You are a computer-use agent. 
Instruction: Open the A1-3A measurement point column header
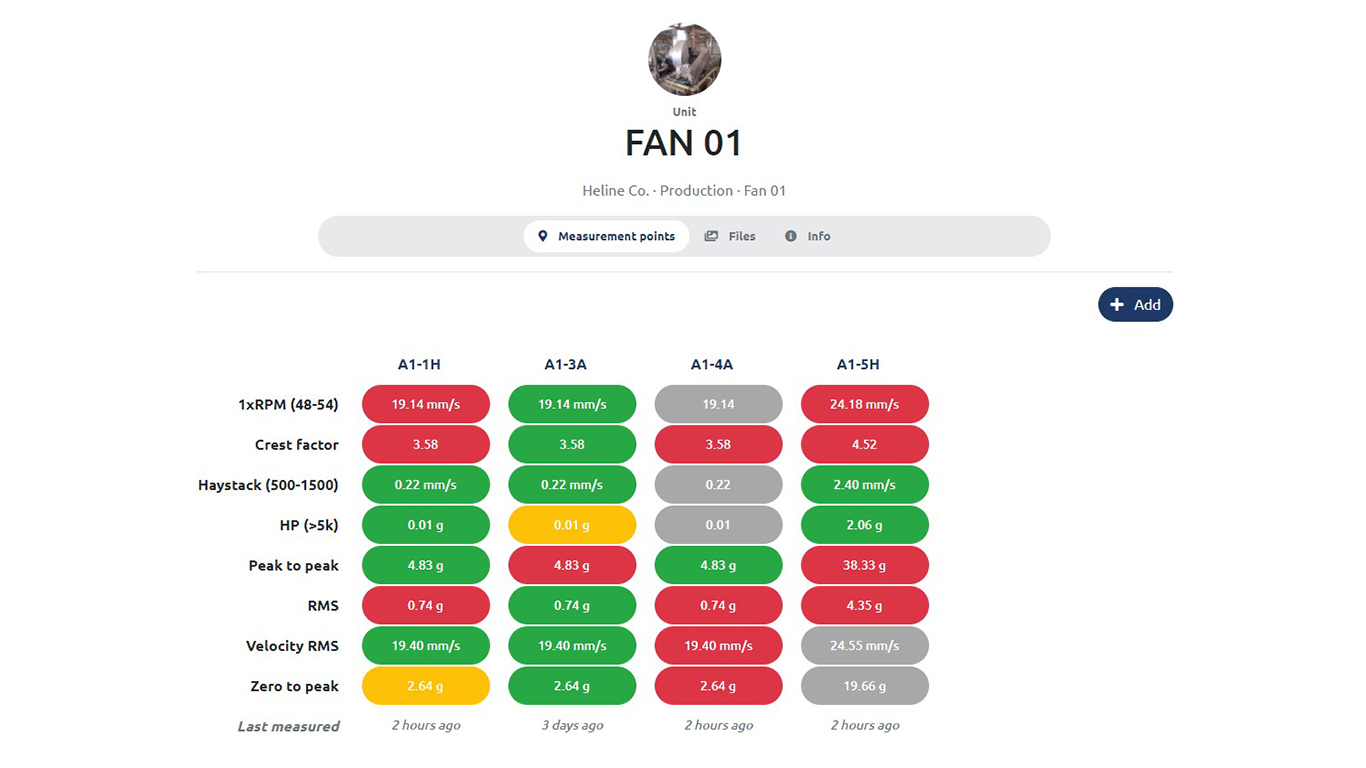tap(565, 364)
